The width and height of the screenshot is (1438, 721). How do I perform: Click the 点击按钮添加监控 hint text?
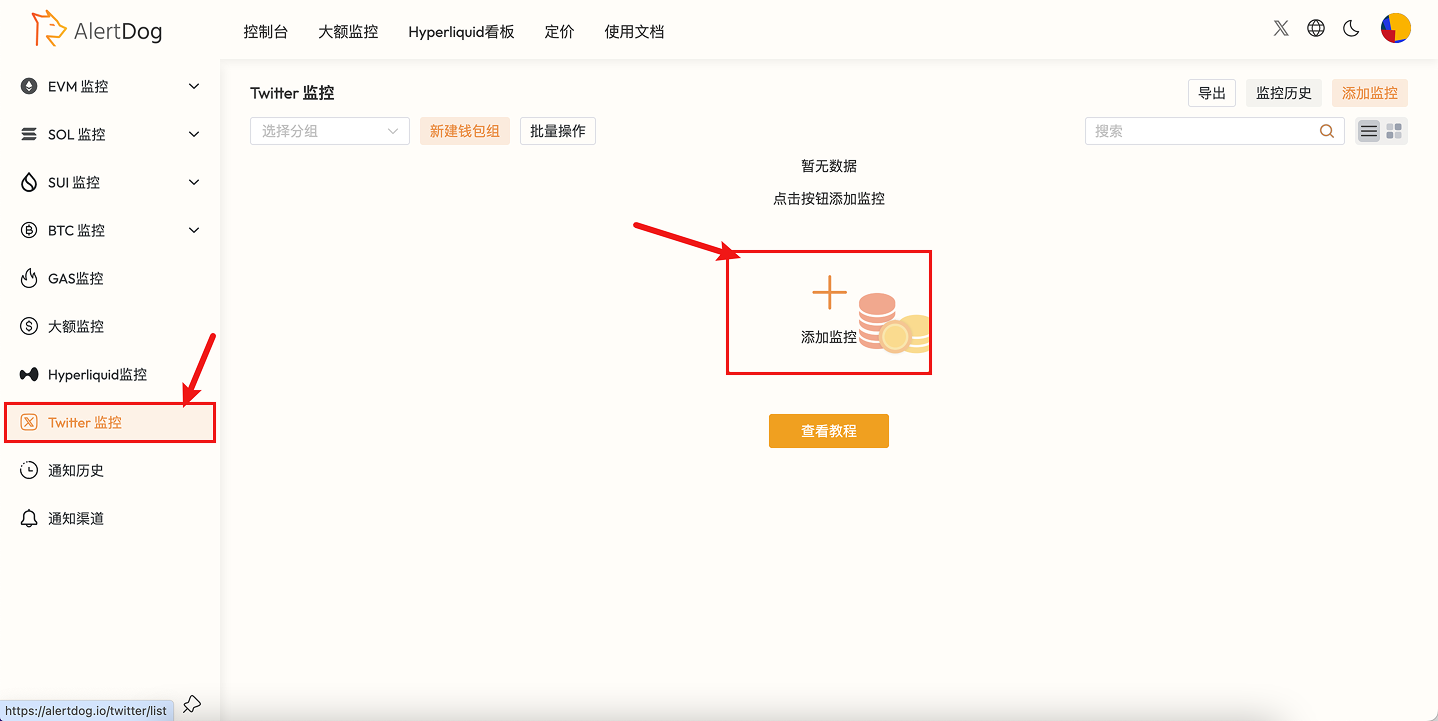(829, 198)
